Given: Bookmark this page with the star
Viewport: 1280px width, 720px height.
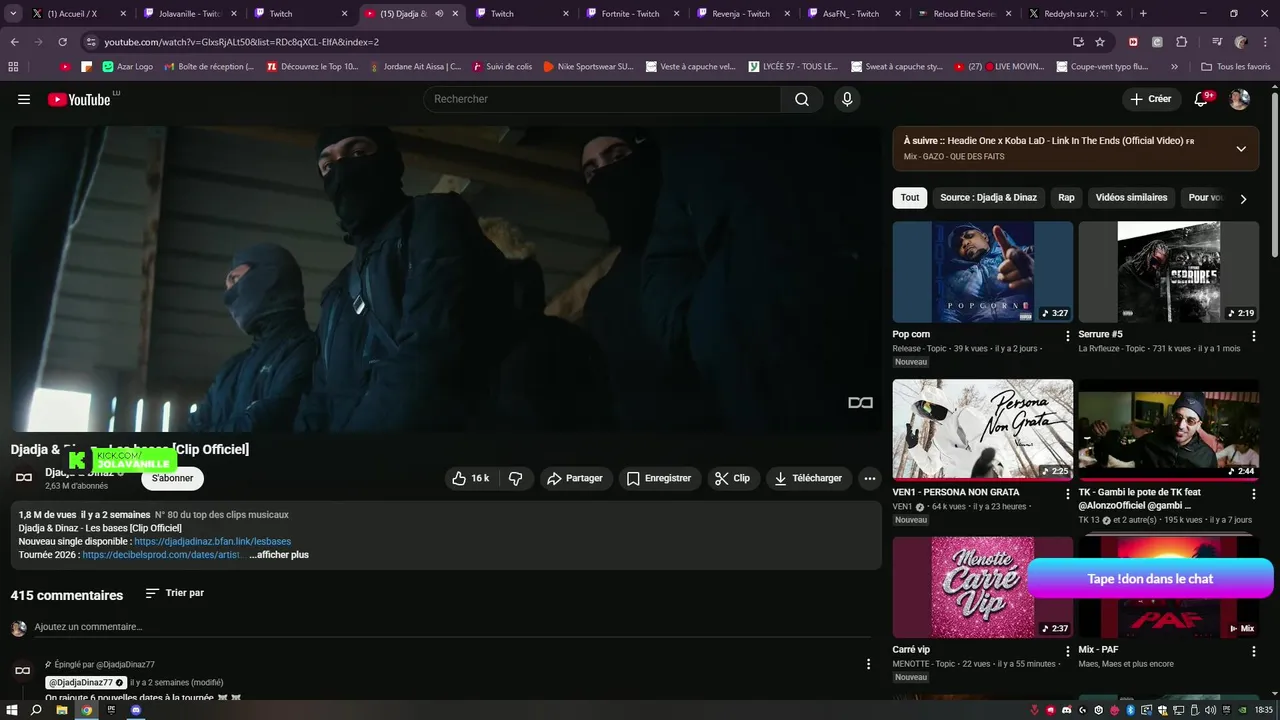Looking at the screenshot, I should [1100, 42].
